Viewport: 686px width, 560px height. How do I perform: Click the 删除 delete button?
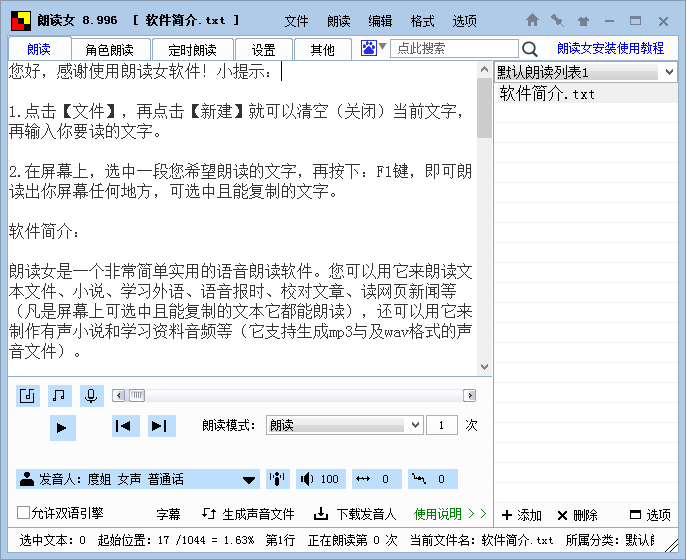point(578,515)
